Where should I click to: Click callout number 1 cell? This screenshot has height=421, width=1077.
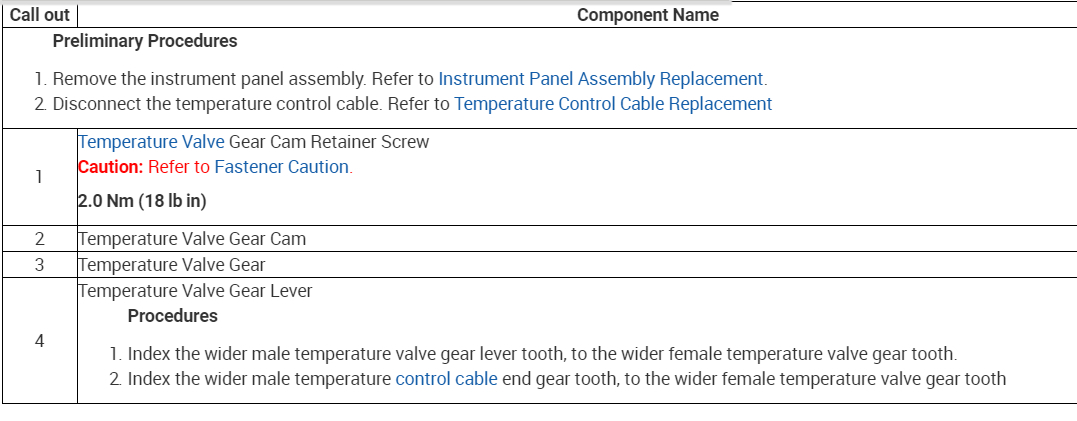pos(39,177)
